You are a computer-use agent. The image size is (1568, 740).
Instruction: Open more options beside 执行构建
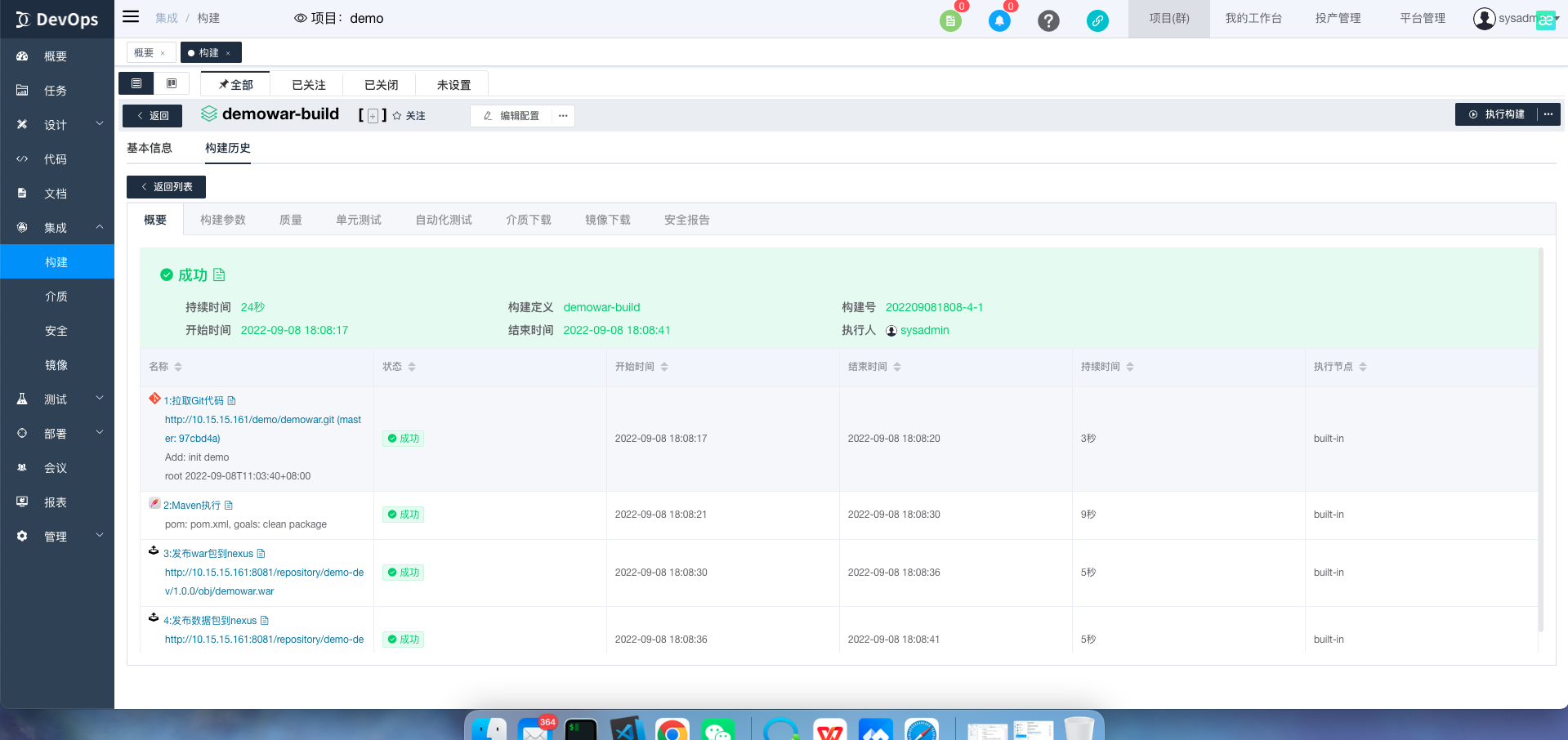pyautogui.click(x=1548, y=114)
